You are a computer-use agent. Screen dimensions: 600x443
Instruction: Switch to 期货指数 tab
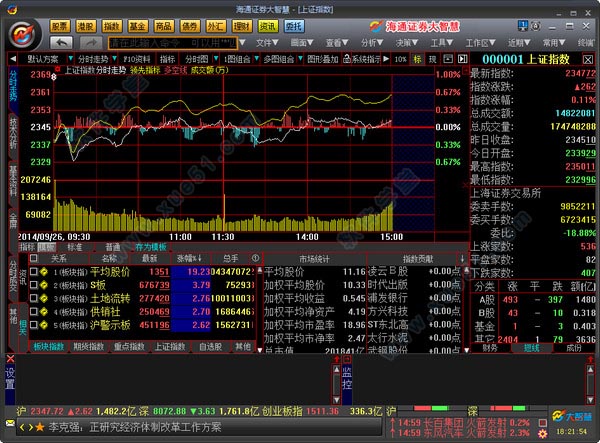coord(89,347)
